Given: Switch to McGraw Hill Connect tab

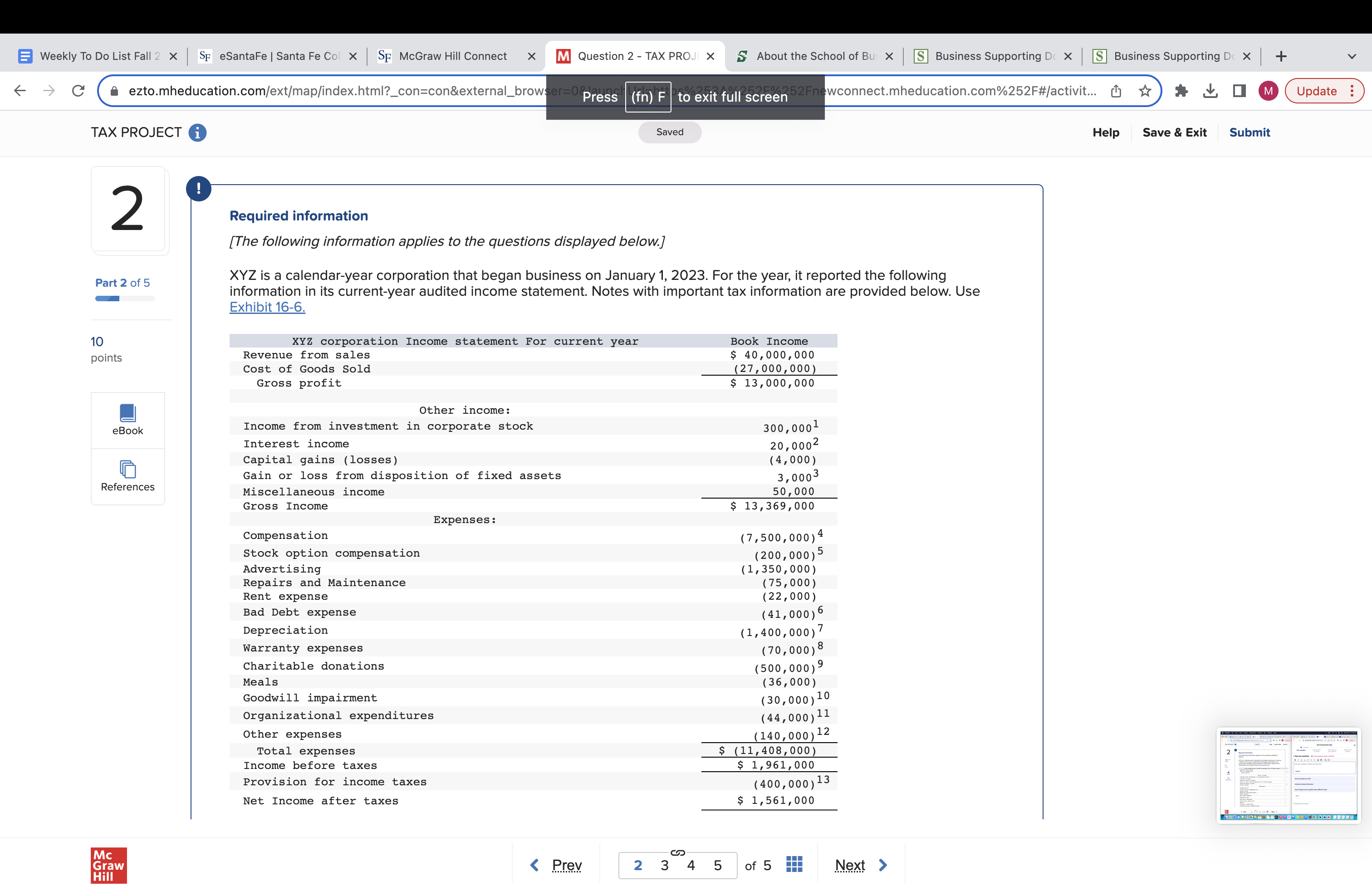Looking at the screenshot, I should tap(452, 56).
